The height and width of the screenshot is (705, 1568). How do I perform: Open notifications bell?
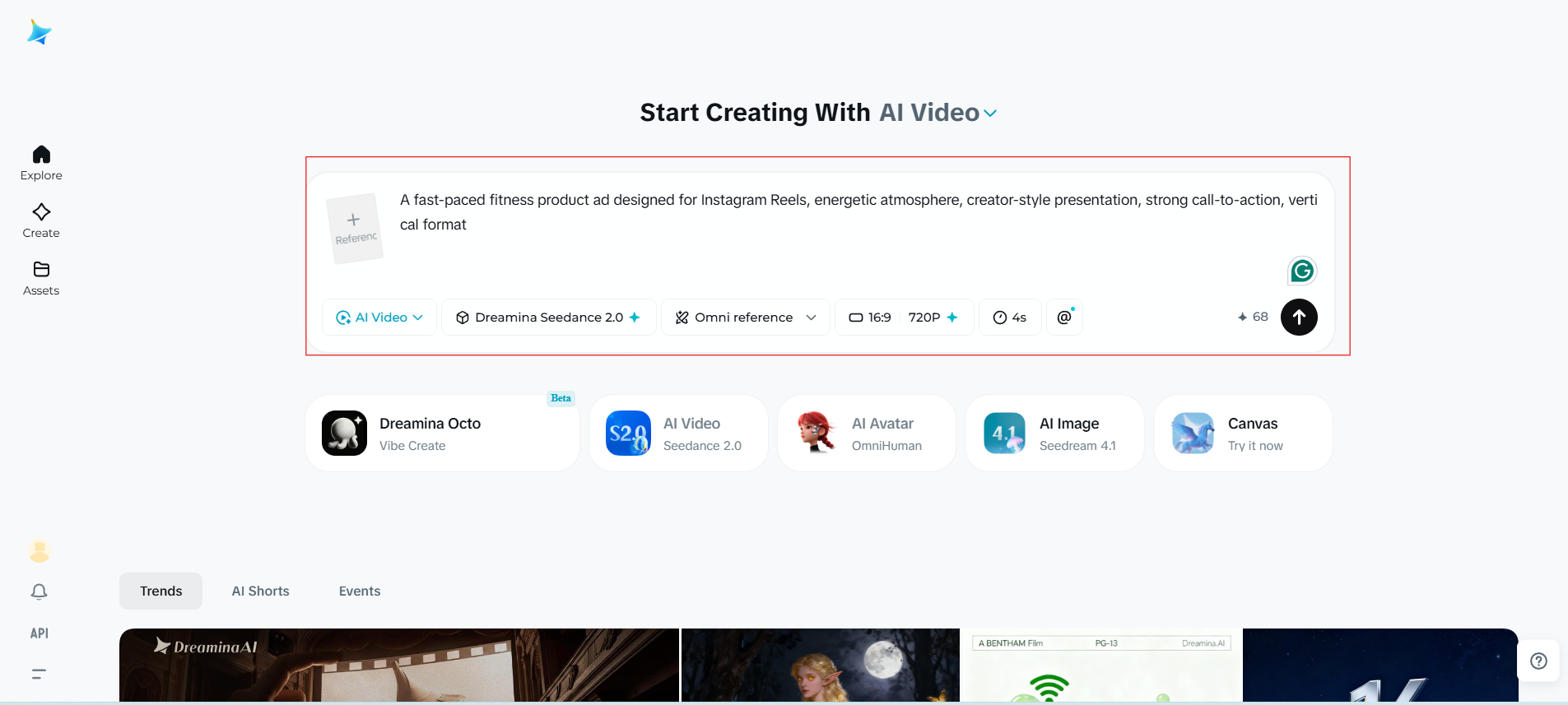(39, 591)
